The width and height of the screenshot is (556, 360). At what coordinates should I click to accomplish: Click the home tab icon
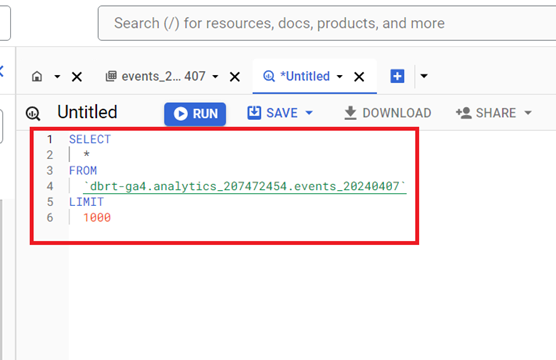[37, 76]
